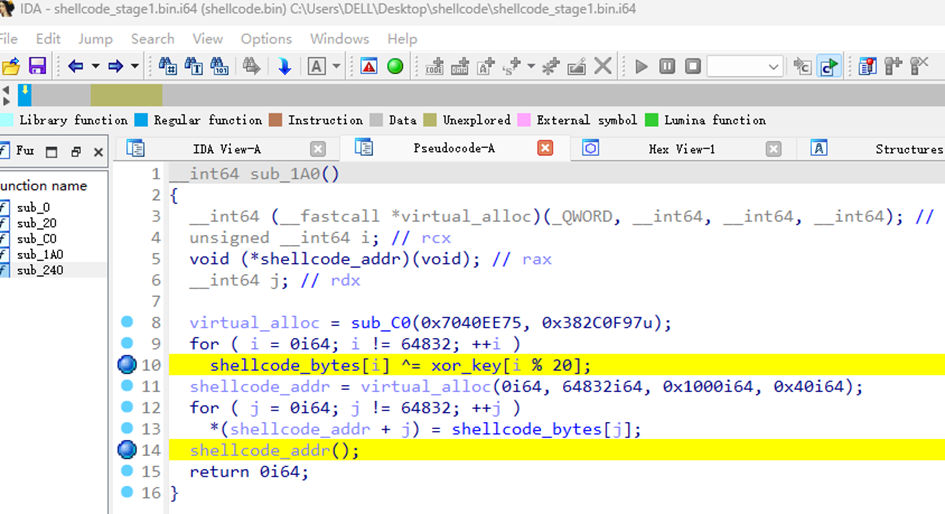Click the highlighted run source 'C' icon

829,66
